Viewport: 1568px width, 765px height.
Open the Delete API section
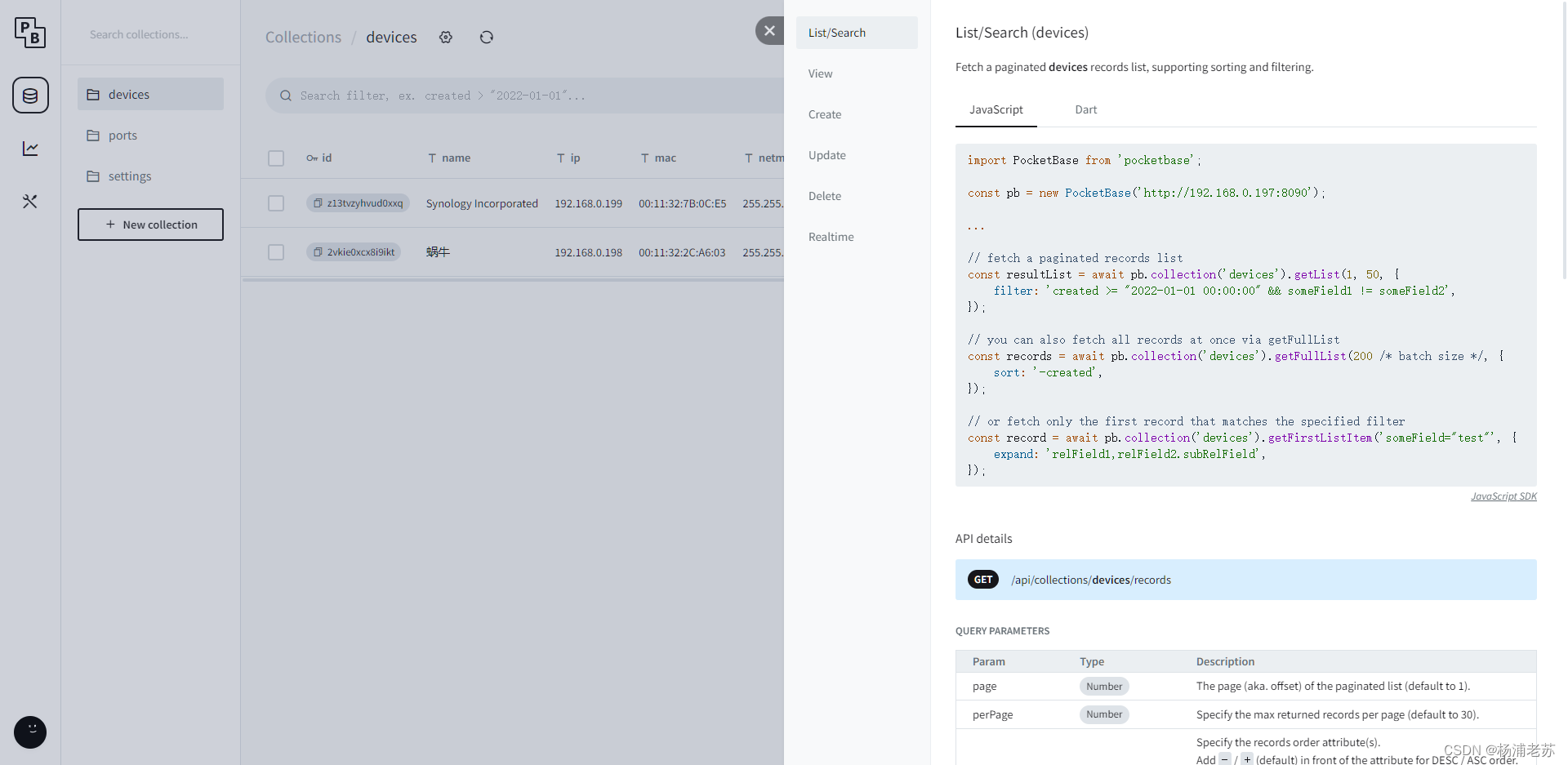(x=857, y=196)
